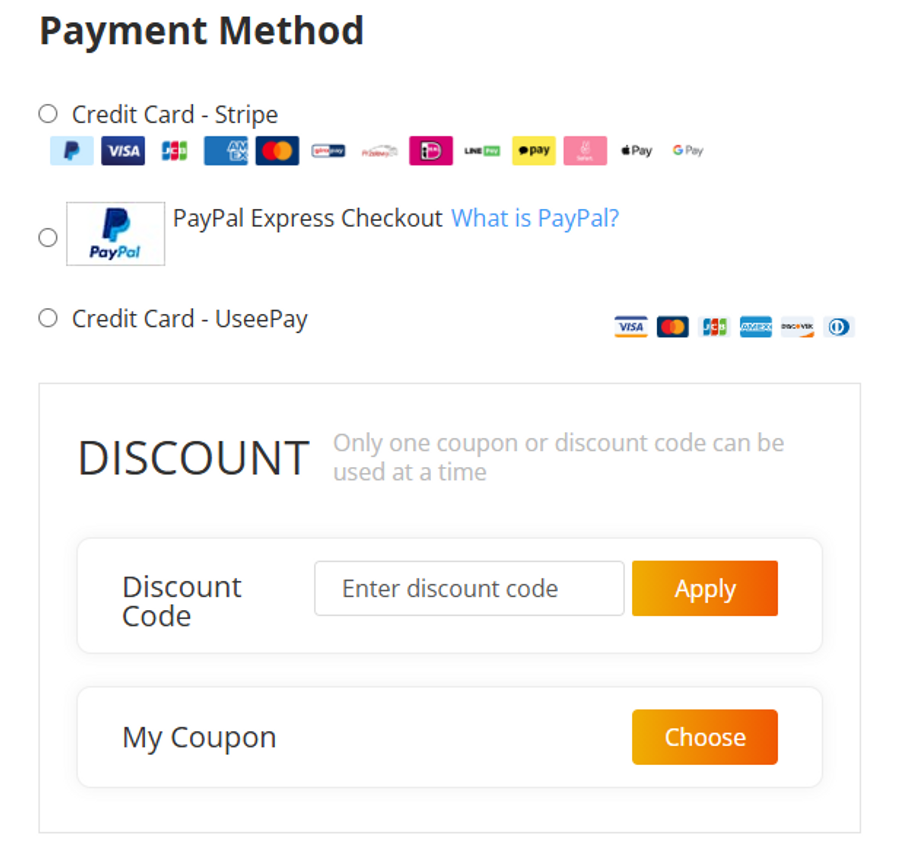Click the Apple Pay icon

point(636,151)
